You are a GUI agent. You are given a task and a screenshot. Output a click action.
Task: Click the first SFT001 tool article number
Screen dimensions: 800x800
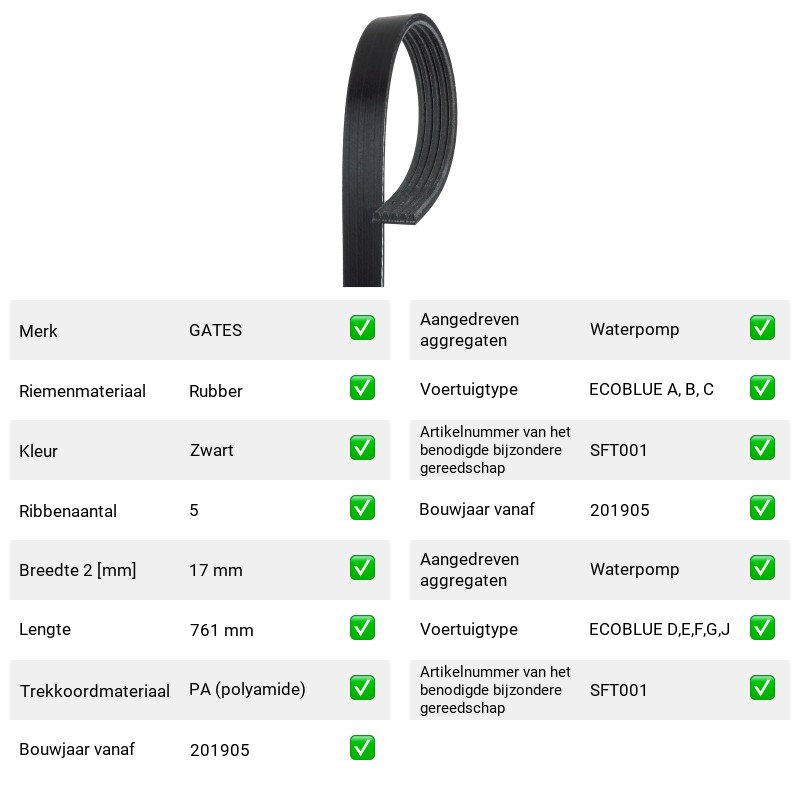[x=618, y=450]
